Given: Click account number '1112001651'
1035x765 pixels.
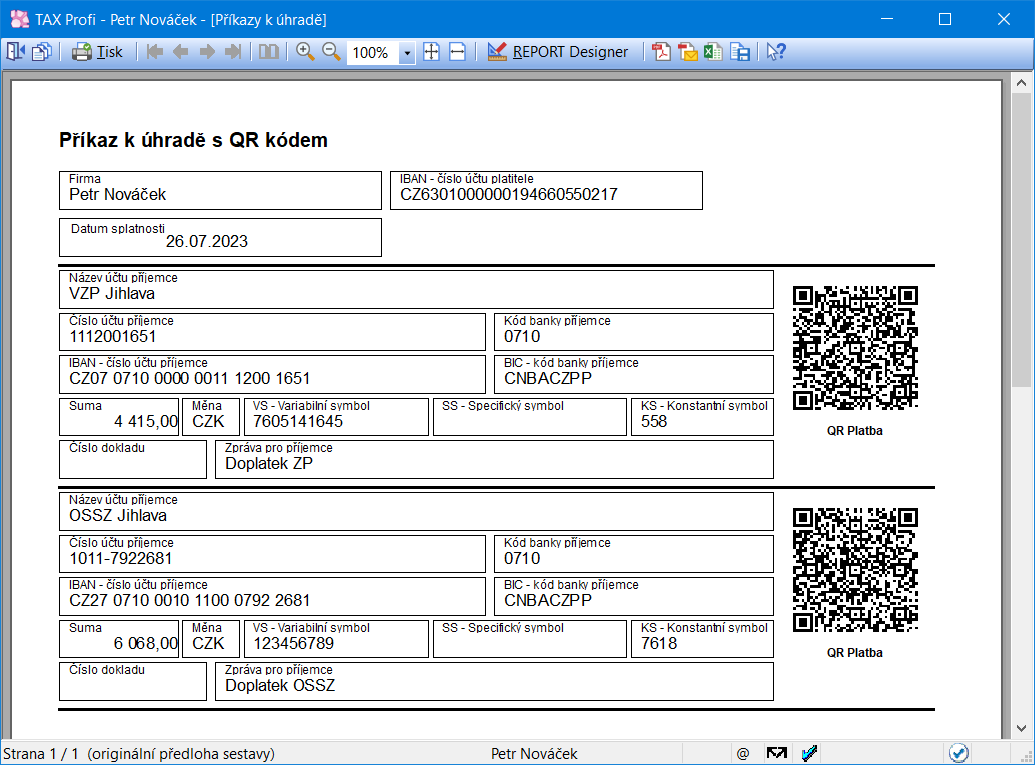Looking at the screenshot, I should 112,337.
